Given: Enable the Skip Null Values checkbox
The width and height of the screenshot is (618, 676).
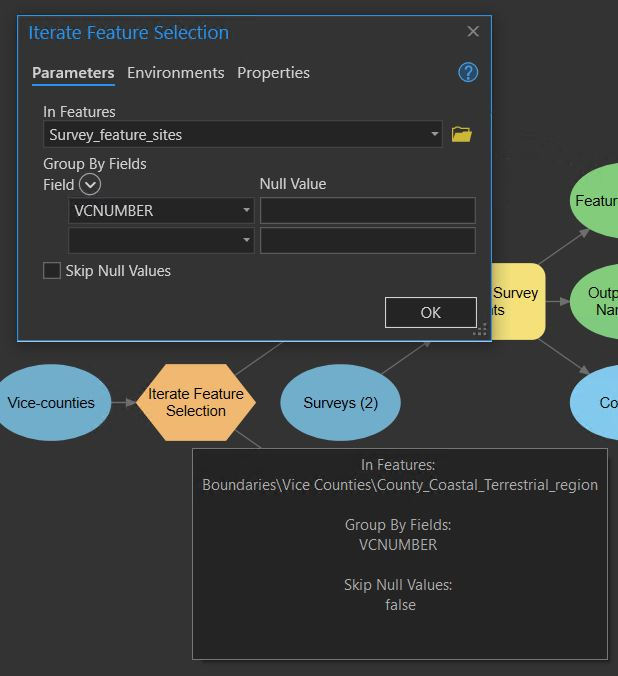Looking at the screenshot, I should (52, 271).
